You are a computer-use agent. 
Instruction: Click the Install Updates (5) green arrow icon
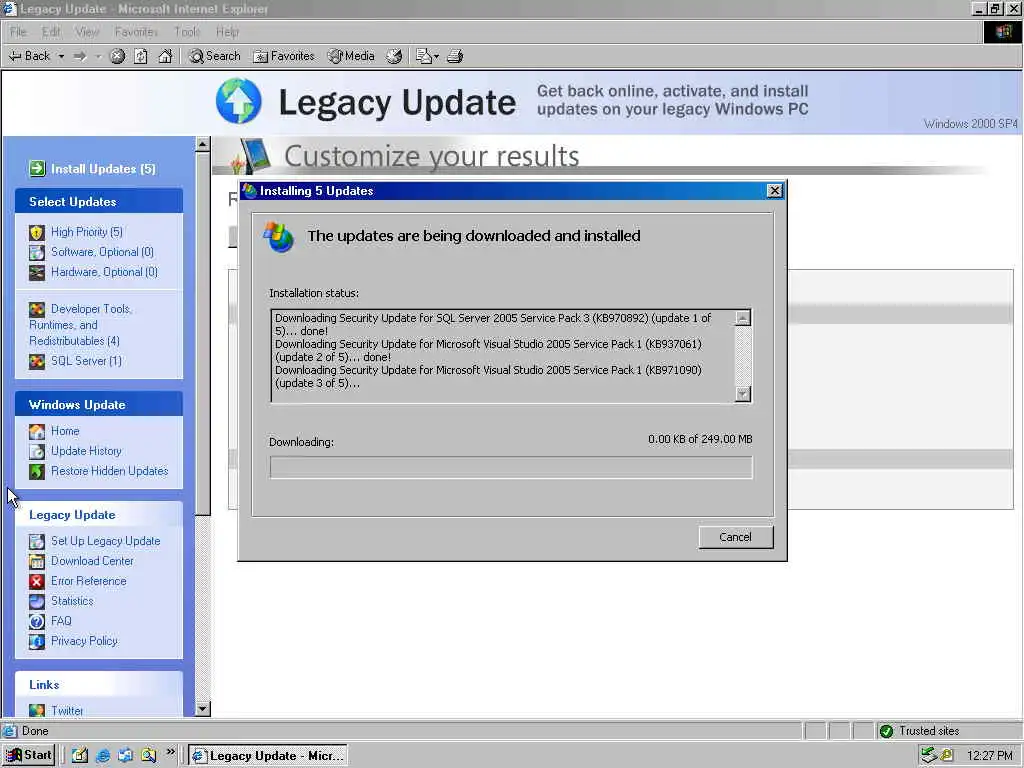[x=37, y=169]
